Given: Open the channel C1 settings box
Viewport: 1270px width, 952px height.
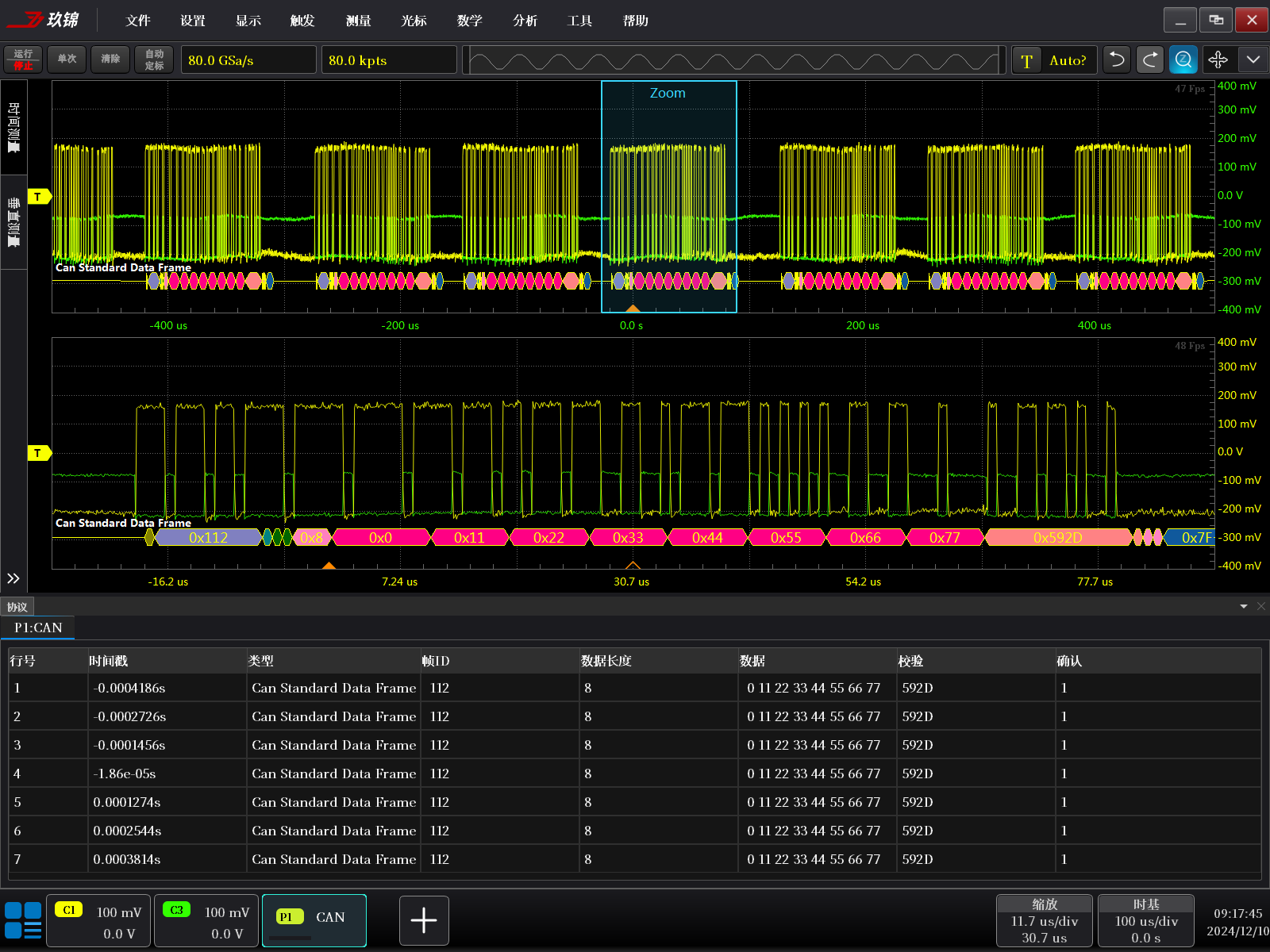Looking at the screenshot, I should 98,921.
